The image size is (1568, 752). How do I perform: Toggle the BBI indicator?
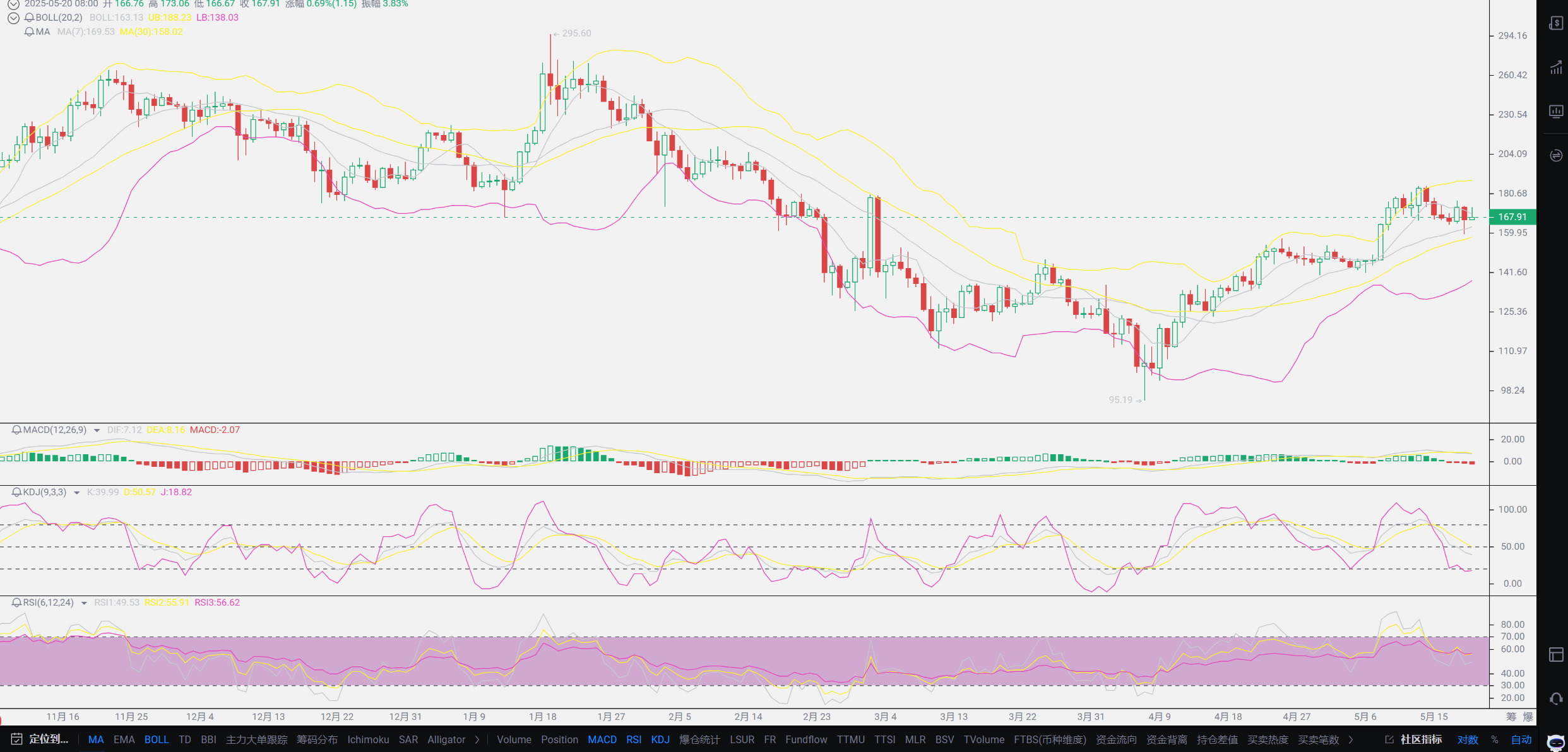208,739
